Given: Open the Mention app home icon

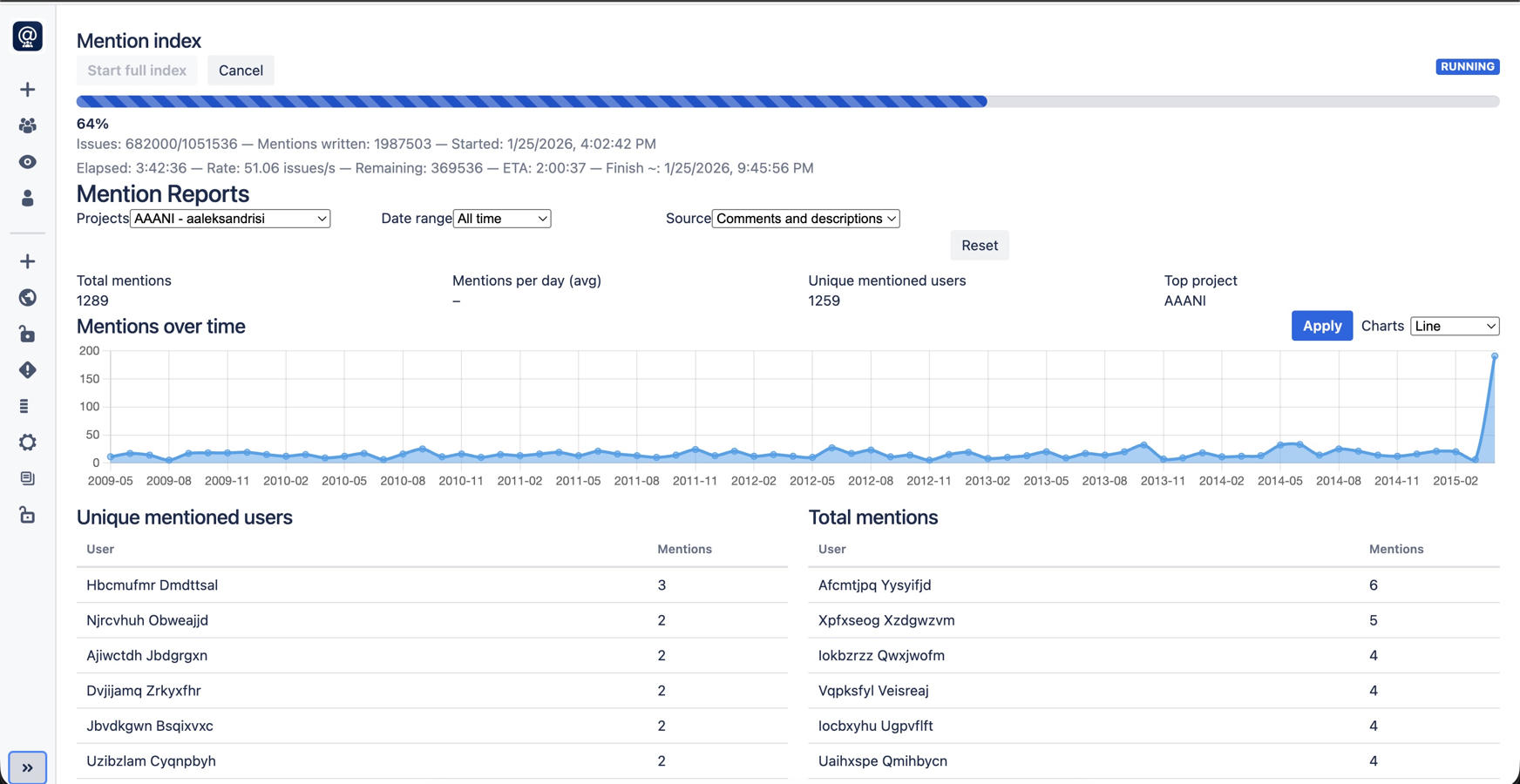Looking at the screenshot, I should point(27,36).
